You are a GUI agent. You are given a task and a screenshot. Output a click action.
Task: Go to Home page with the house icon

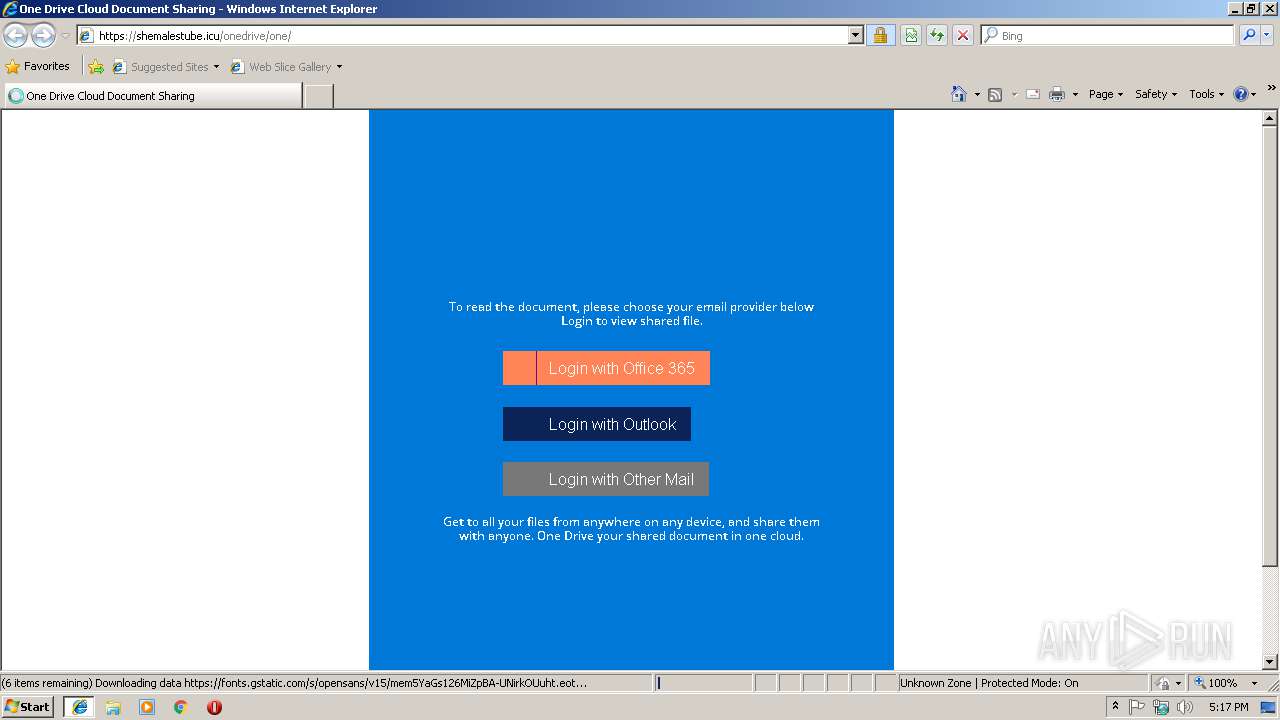click(959, 94)
